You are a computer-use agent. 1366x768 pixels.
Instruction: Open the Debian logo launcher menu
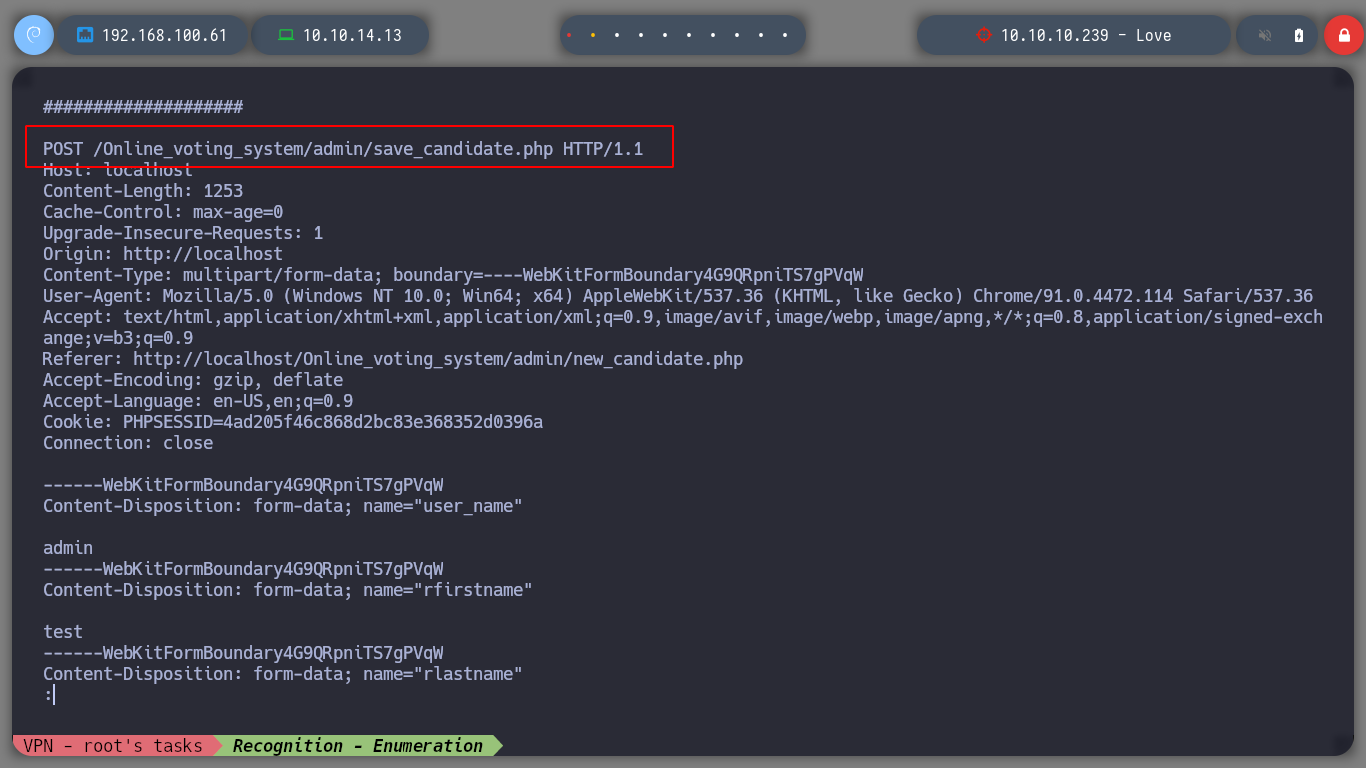[33, 35]
